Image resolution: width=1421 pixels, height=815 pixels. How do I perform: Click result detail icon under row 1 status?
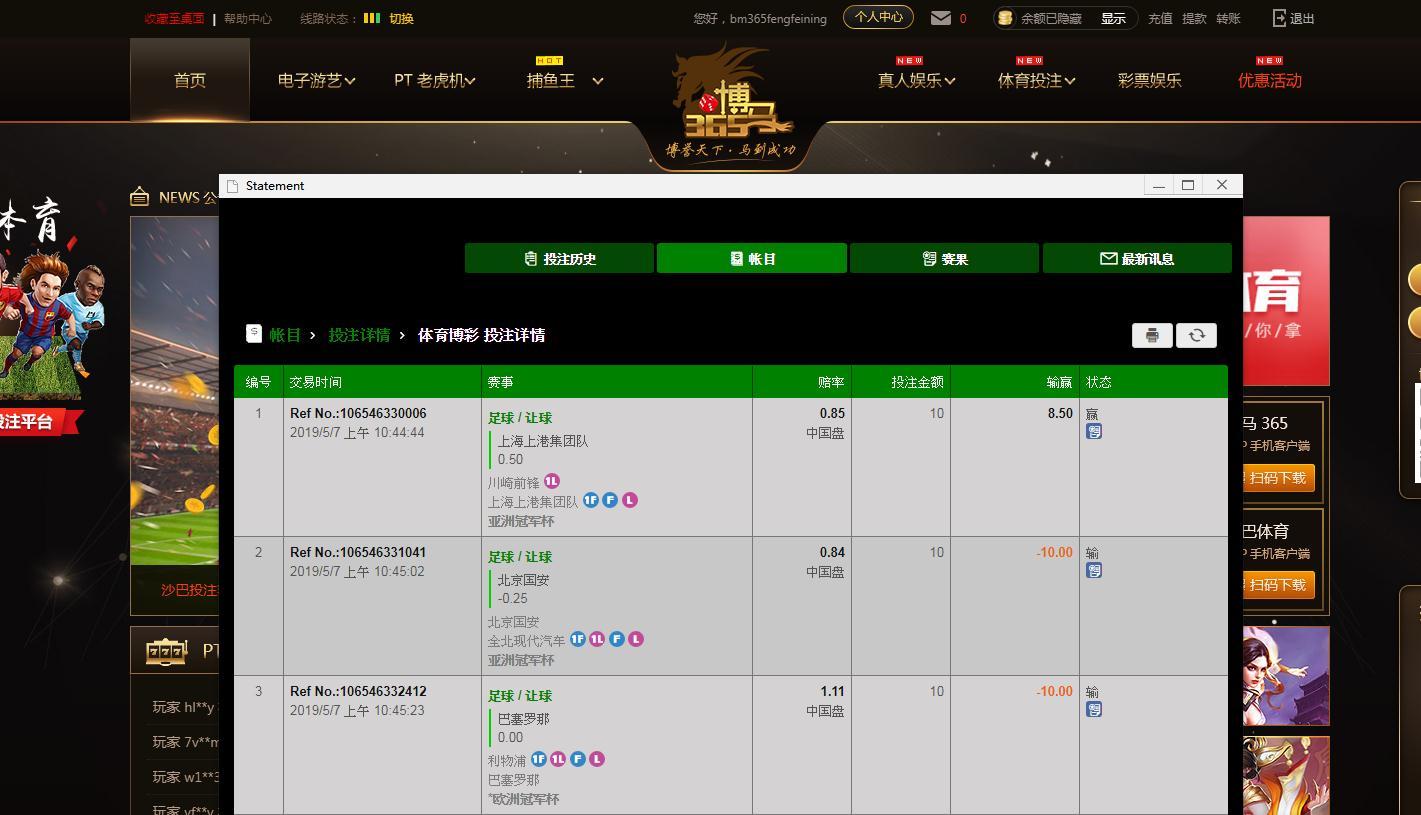point(1094,432)
